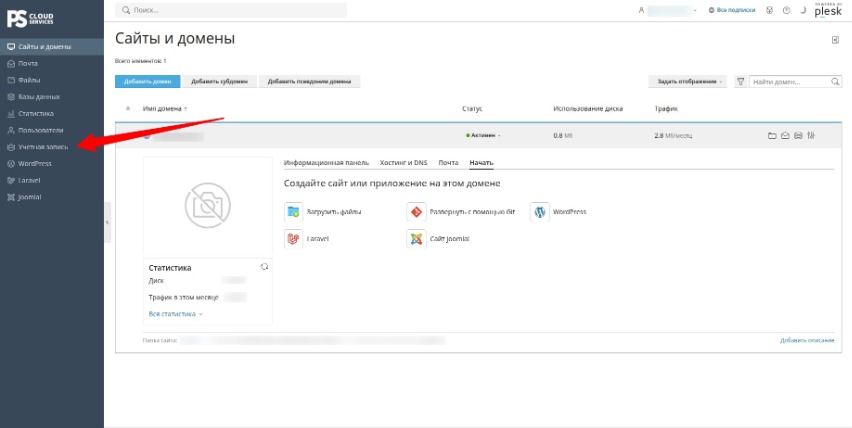852x428 pixels.
Task: Collapse the left sidebar handle
Action: (x=108, y=222)
